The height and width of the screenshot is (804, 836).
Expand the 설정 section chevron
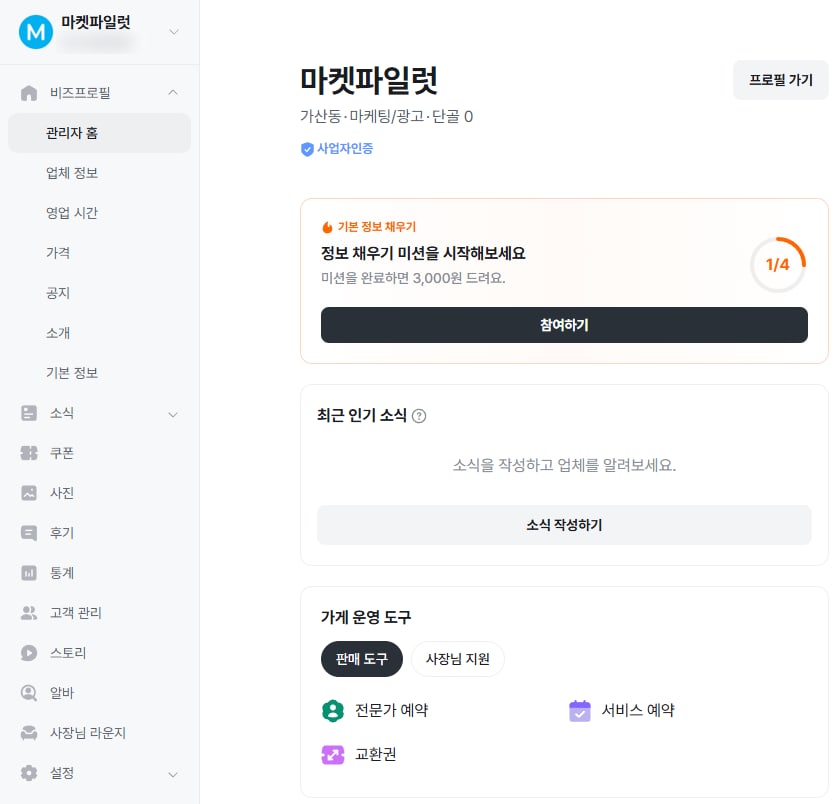173,774
